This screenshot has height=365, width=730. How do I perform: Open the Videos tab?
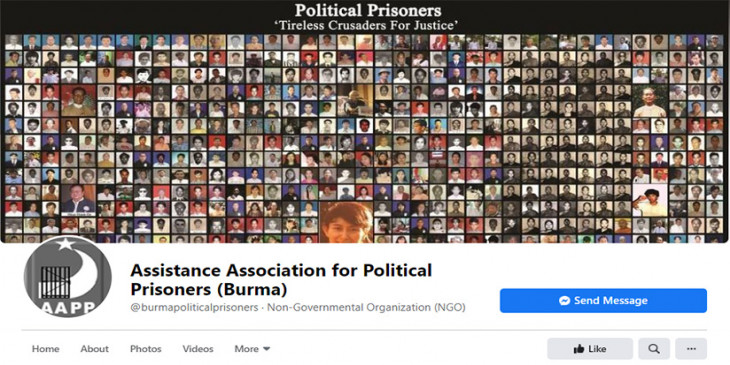(x=198, y=349)
